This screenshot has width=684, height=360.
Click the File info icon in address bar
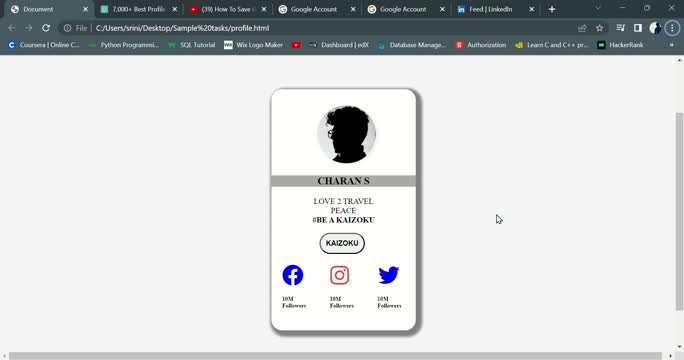click(x=67, y=28)
